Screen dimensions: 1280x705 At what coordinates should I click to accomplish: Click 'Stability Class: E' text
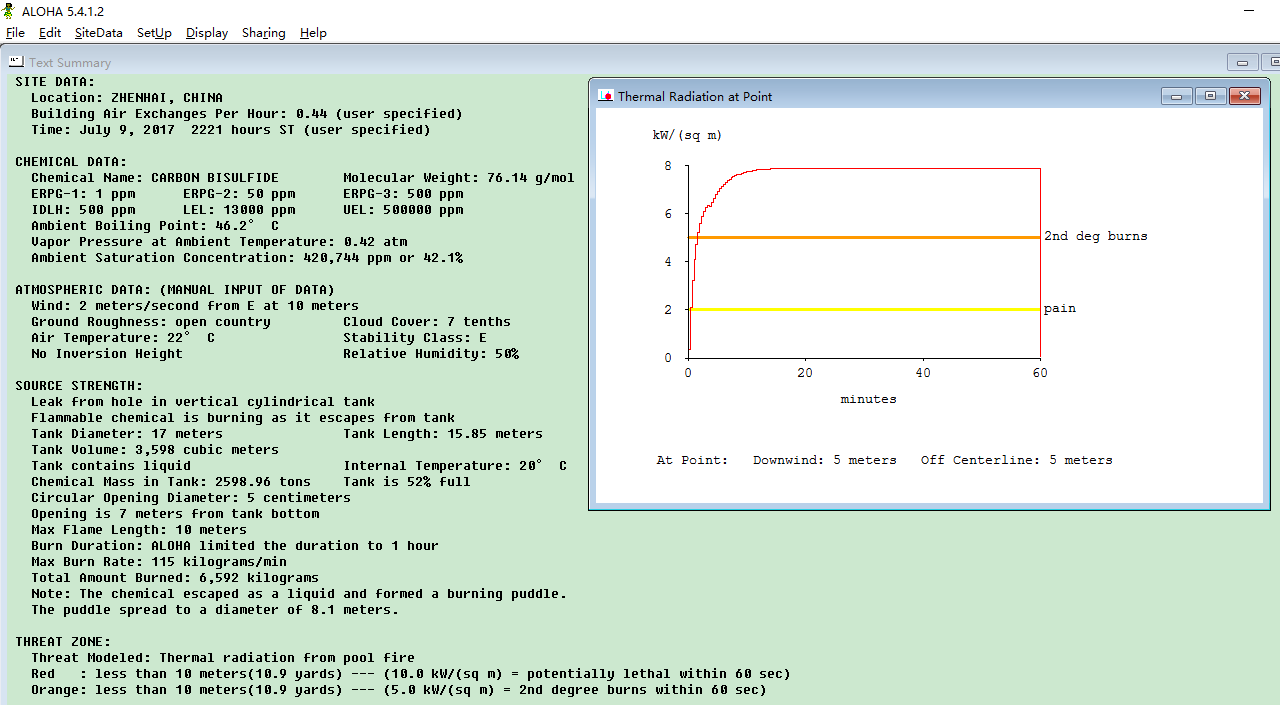tap(415, 338)
